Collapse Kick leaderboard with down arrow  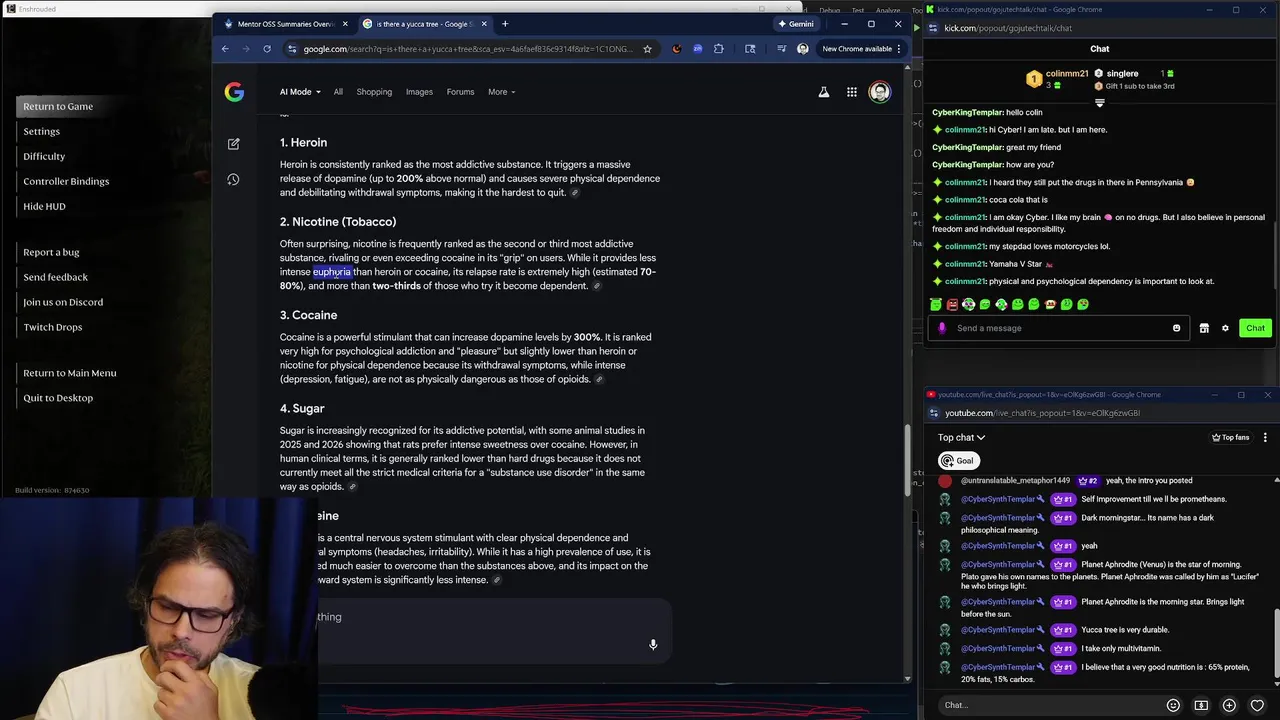point(1099,102)
